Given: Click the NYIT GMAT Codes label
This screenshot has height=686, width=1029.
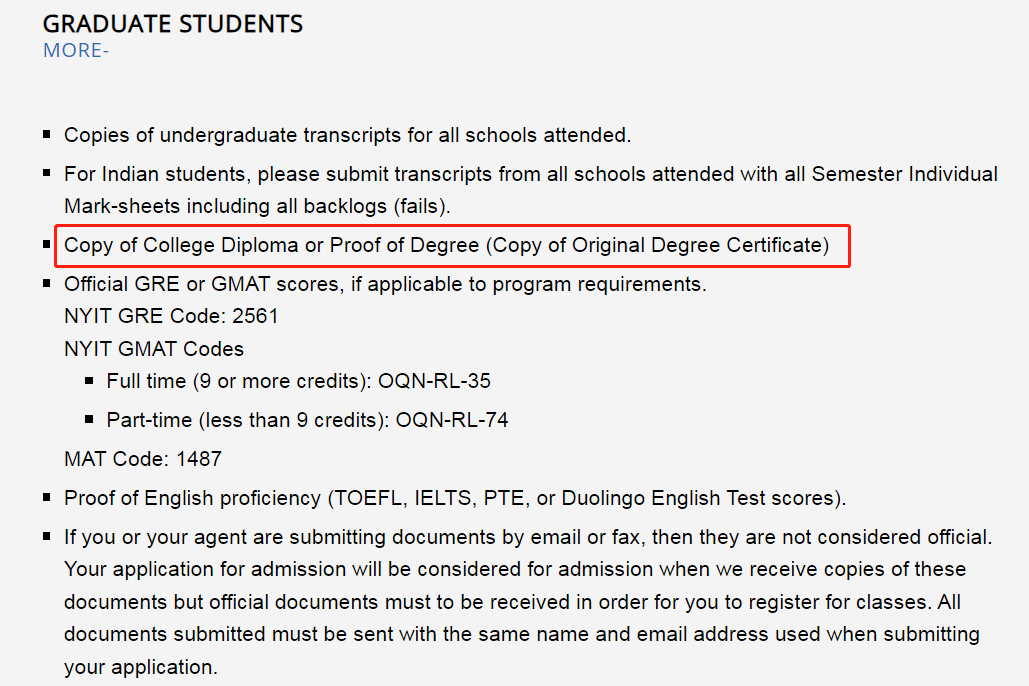Looking at the screenshot, I should coord(154,349).
